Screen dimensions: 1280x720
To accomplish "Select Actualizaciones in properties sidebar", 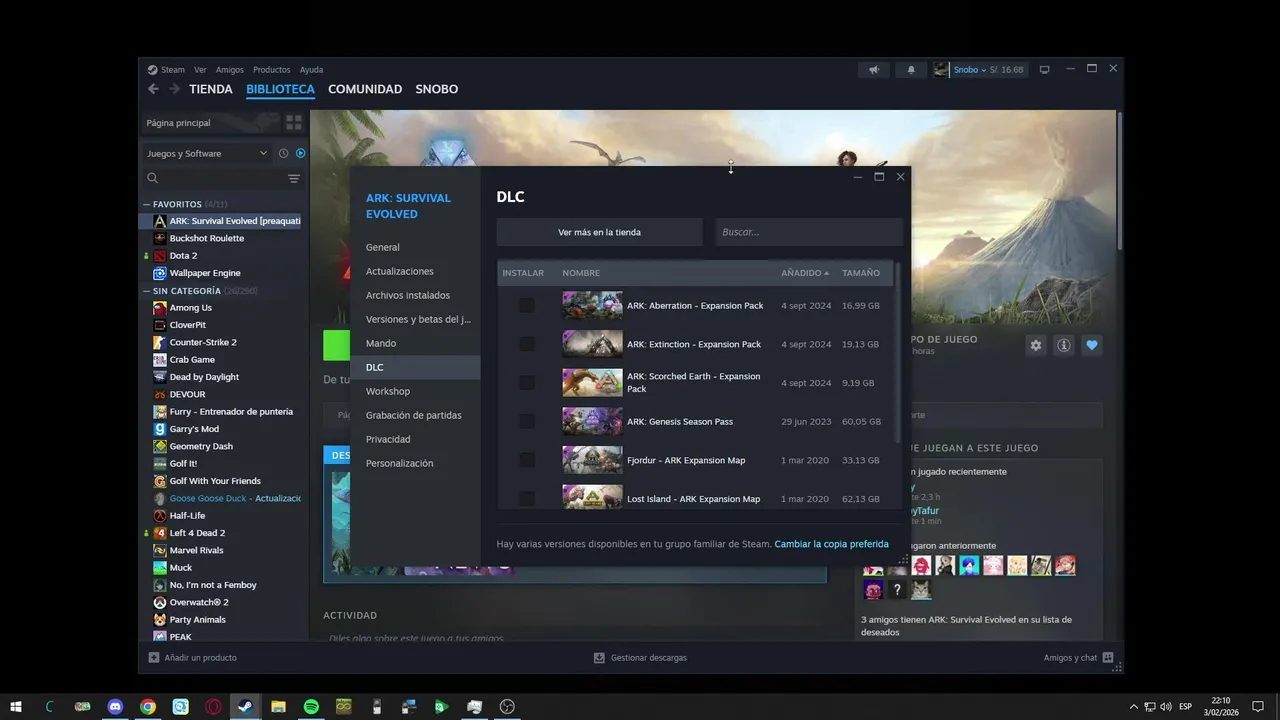I will [x=415, y=271].
